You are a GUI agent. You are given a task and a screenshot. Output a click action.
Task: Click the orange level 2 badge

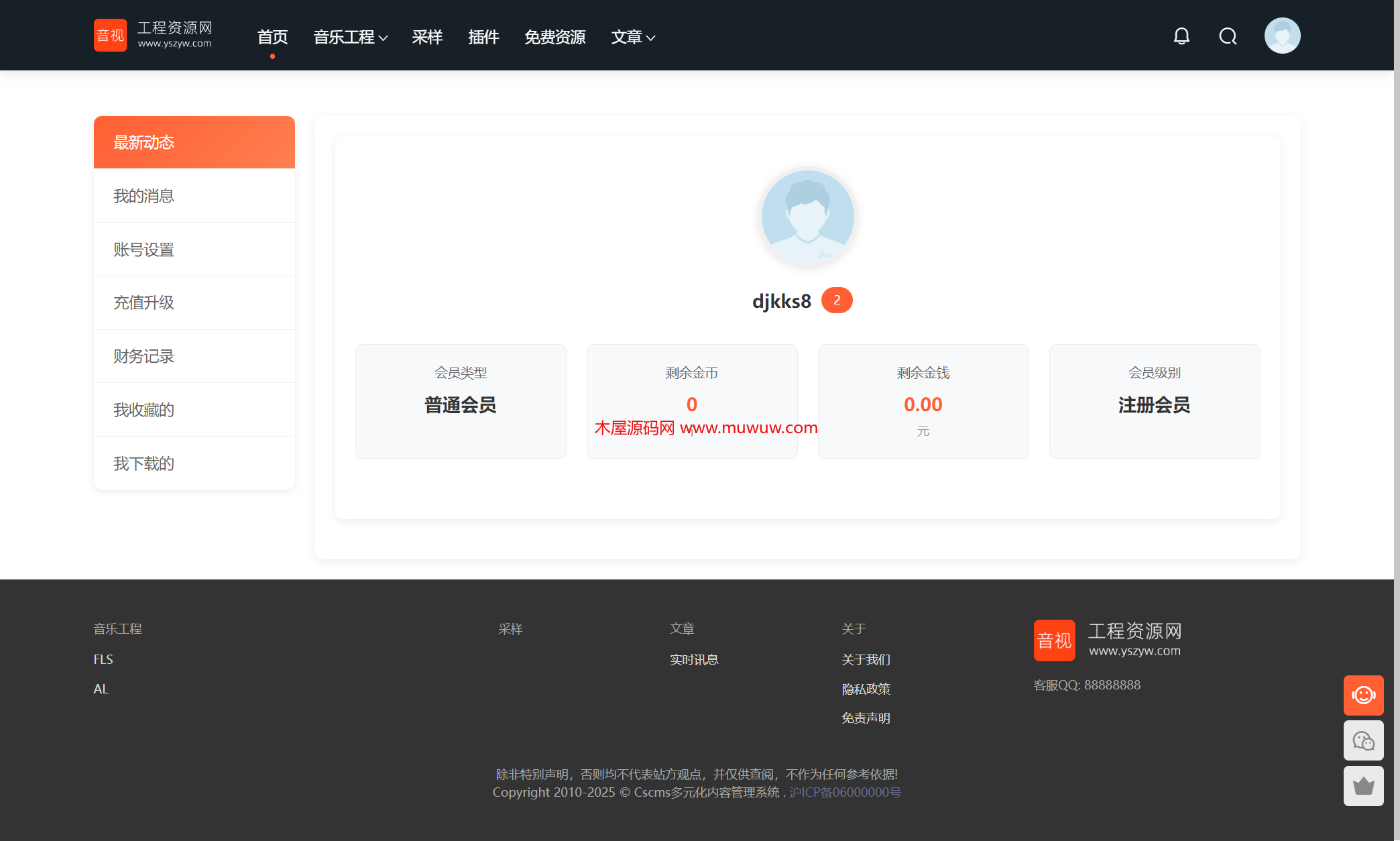[x=837, y=300]
